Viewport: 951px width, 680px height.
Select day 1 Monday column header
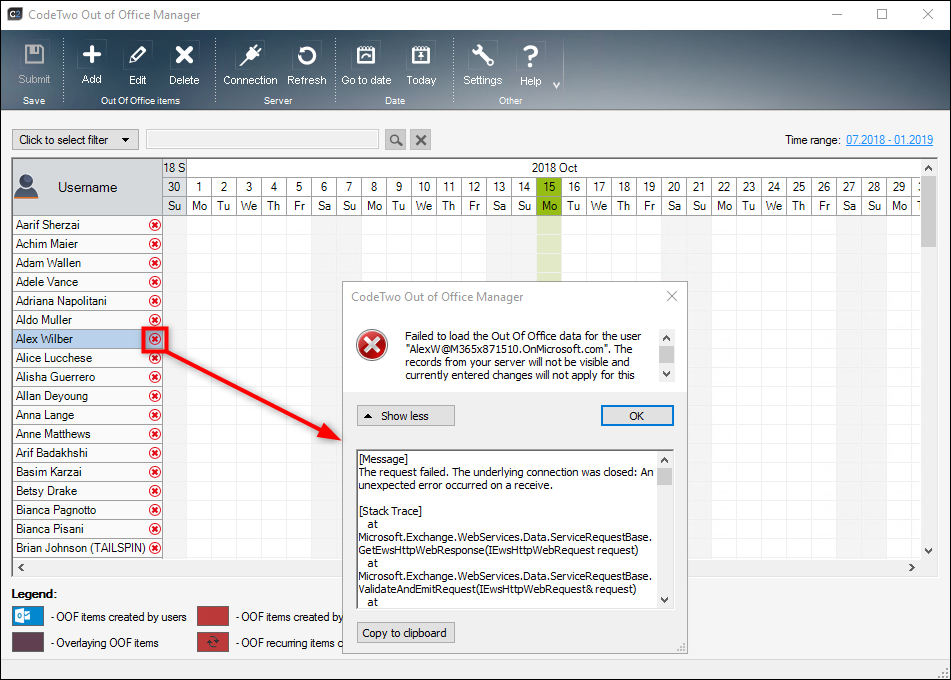click(x=199, y=196)
